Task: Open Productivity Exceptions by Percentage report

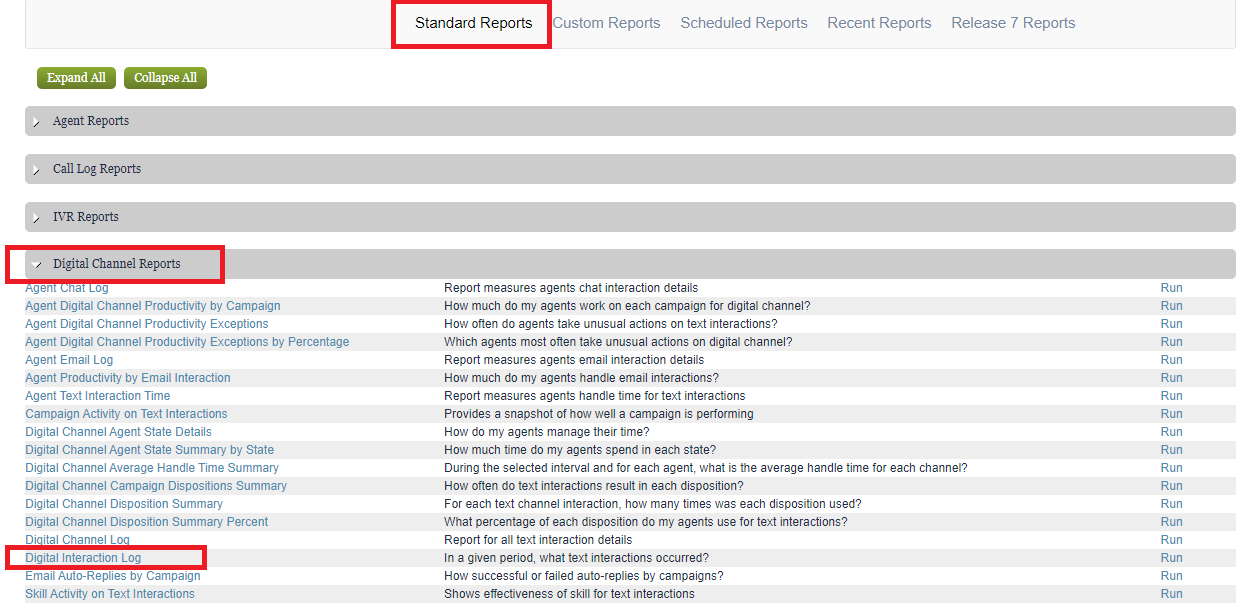Action: tap(187, 342)
